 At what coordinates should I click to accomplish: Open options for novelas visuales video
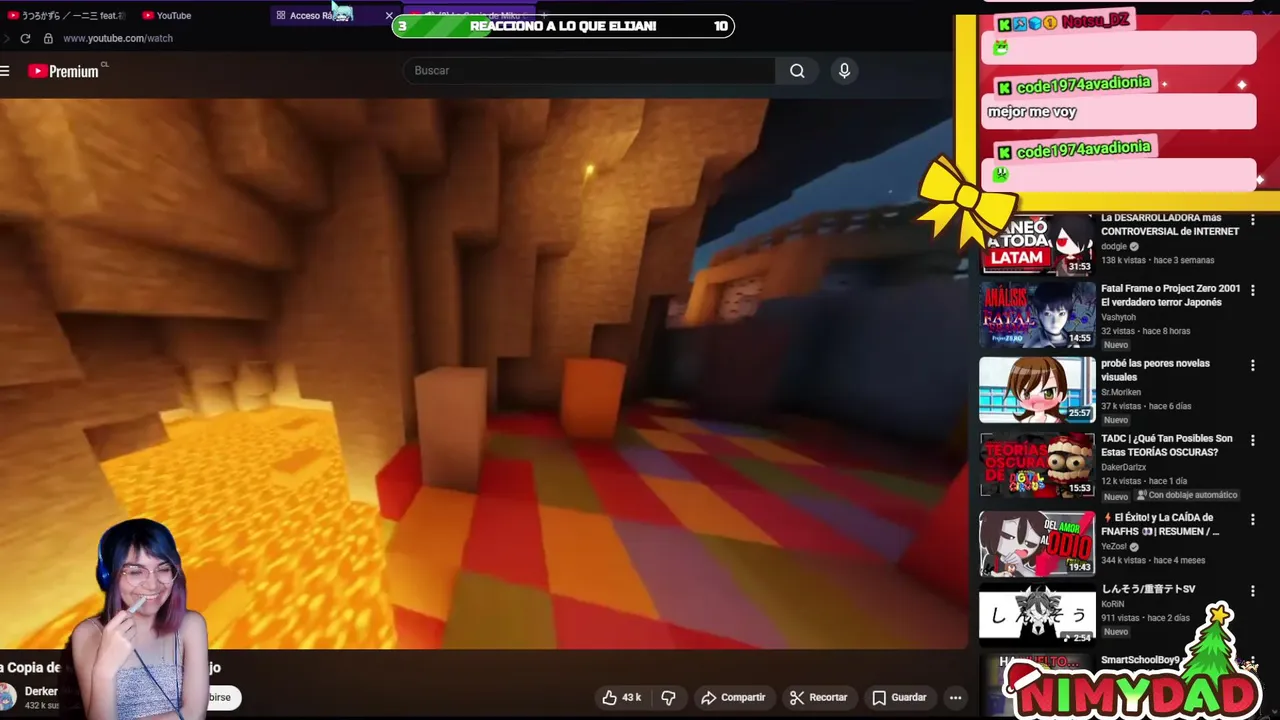[x=1252, y=365]
